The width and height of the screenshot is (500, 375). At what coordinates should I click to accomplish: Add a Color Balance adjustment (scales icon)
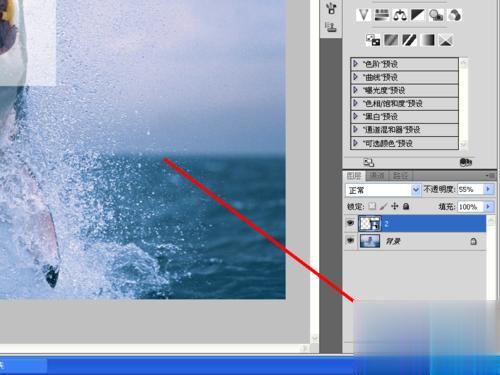tap(399, 15)
